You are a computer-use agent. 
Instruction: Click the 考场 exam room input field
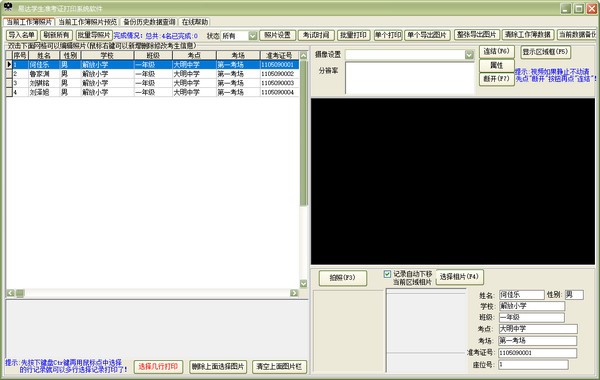[538, 341]
